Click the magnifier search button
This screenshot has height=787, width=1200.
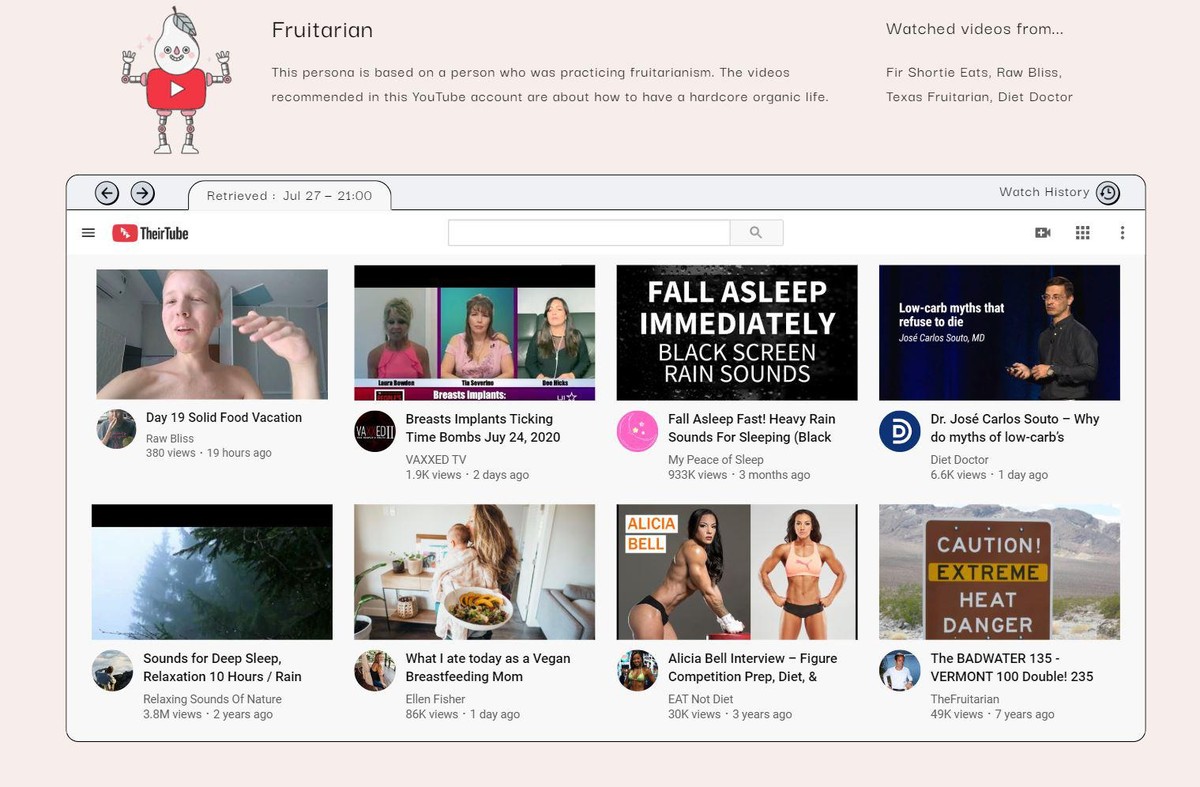(x=756, y=233)
